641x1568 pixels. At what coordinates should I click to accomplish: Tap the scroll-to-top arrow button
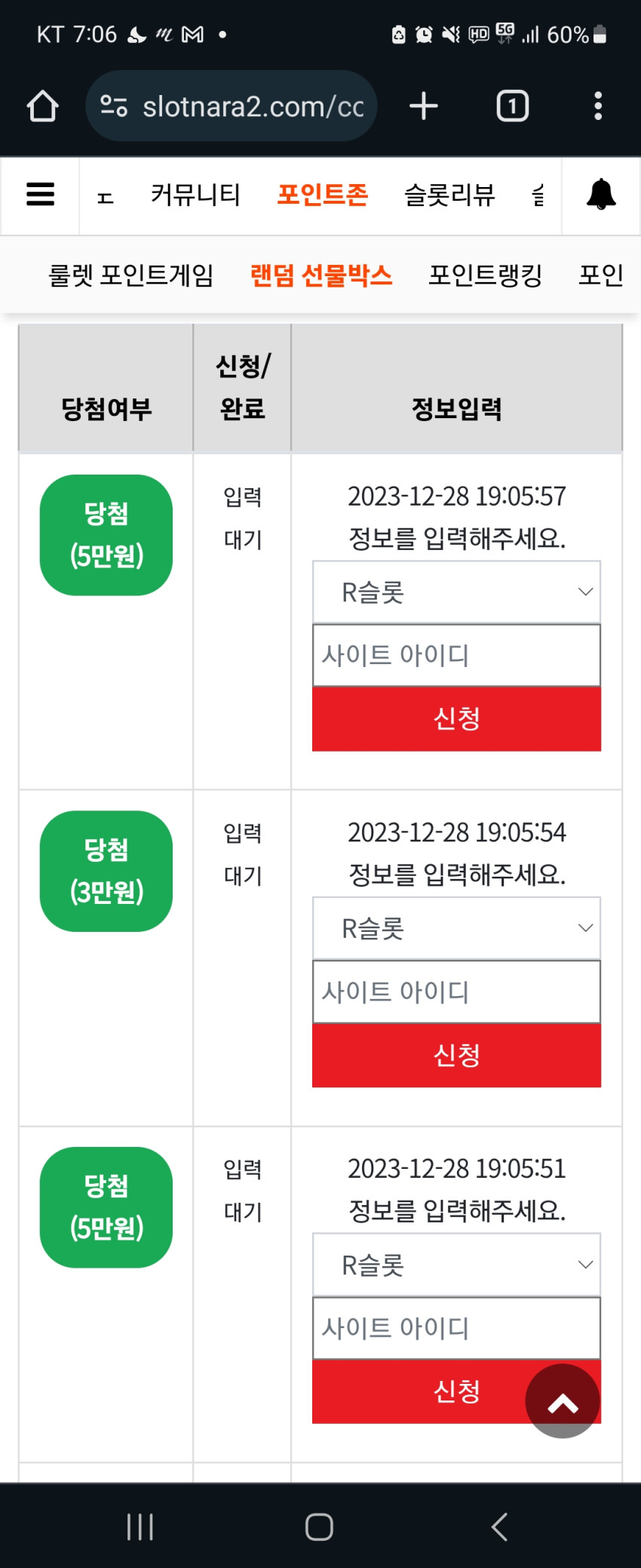pos(563,1401)
